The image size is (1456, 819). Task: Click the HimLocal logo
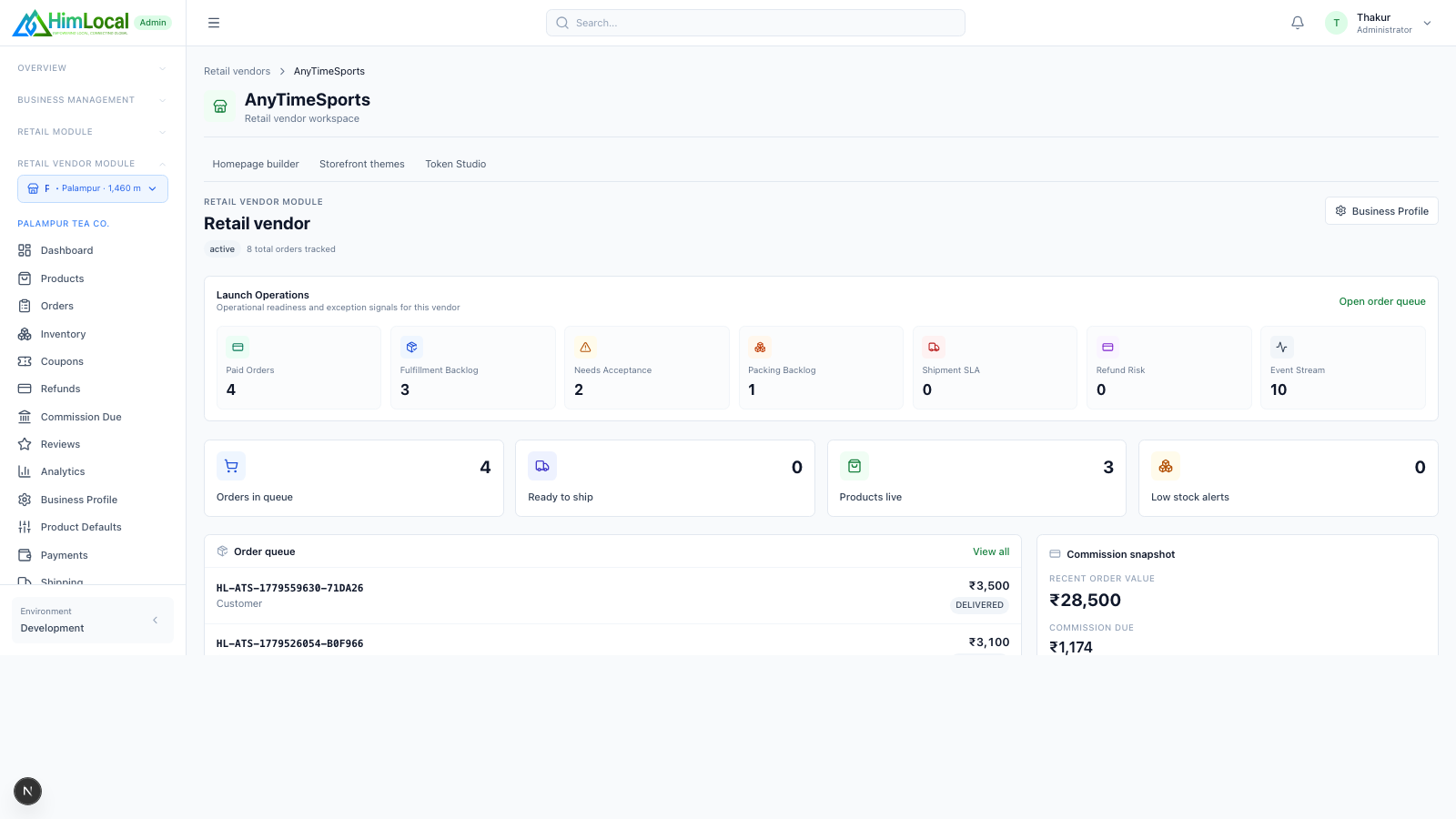click(x=71, y=23)
